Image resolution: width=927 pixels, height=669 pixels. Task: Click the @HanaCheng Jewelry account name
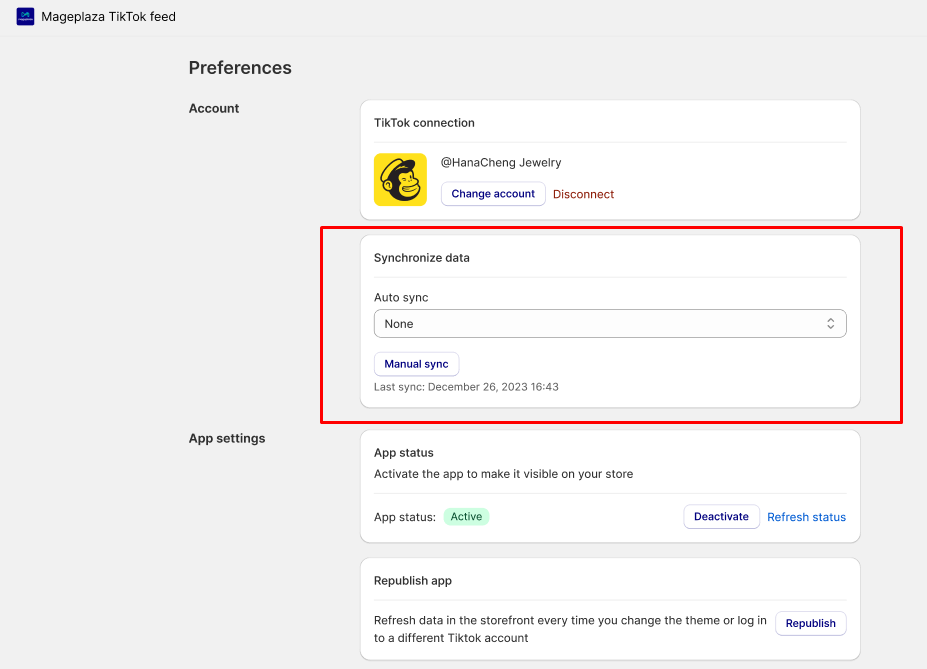pos(501,163)
